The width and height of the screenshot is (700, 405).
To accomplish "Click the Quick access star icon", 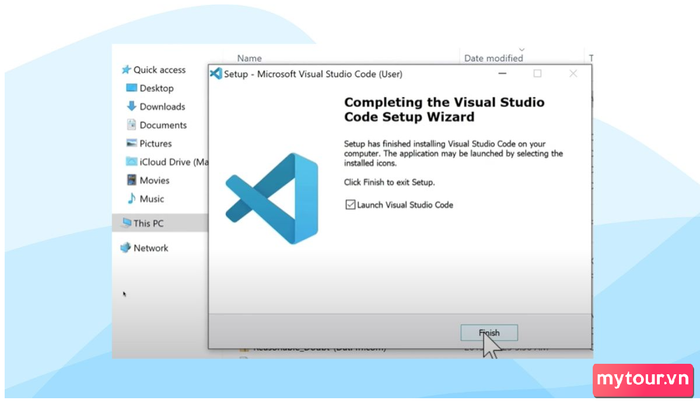I will pos(126,70).
